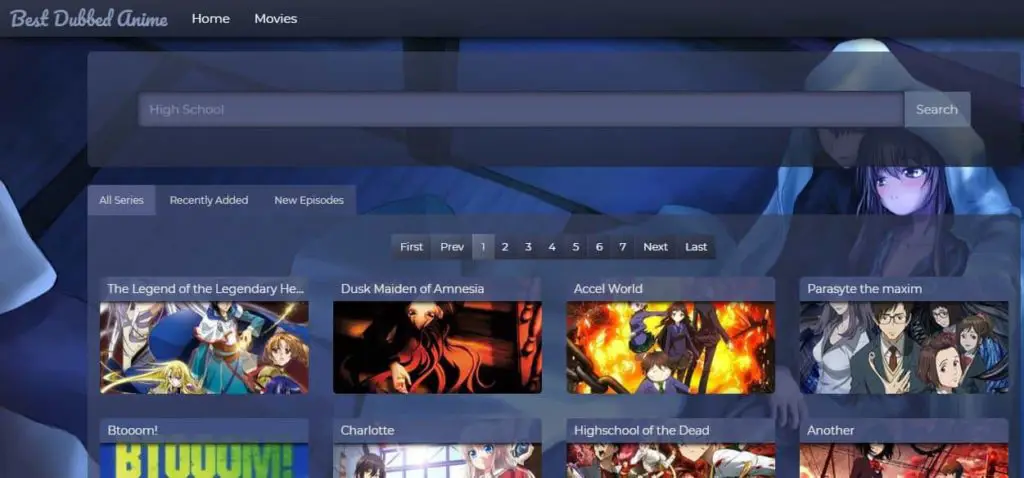
Task: Open the Dusk Maiden of Amnesia thumbnail
Action: pyautogui.click(x=438, y=347)
